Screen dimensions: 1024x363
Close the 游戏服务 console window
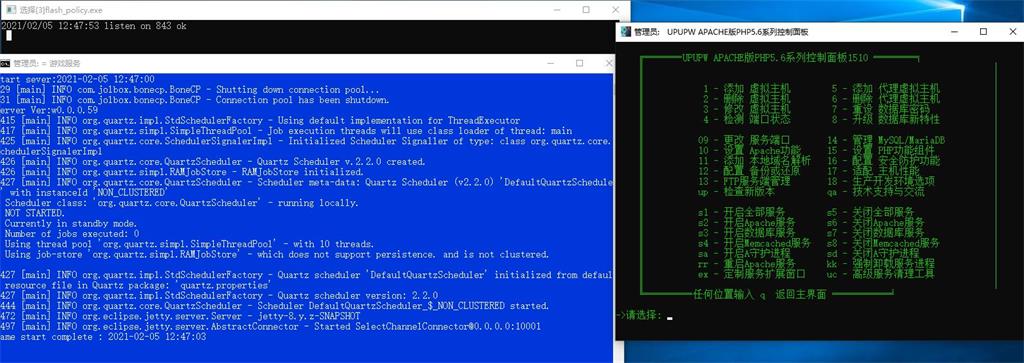tap(607, 63)
